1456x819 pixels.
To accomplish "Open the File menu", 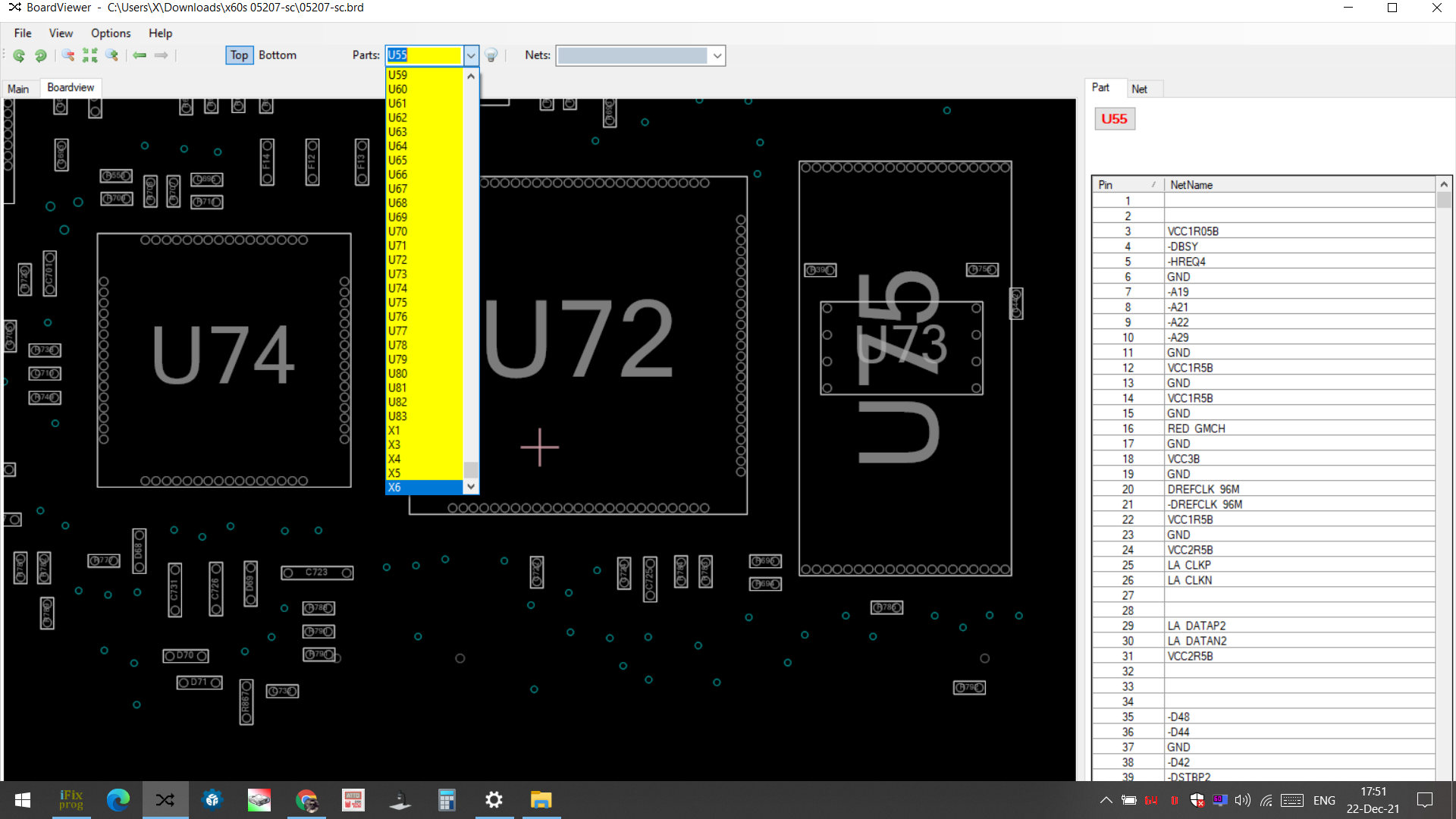I will coord(23,33).
